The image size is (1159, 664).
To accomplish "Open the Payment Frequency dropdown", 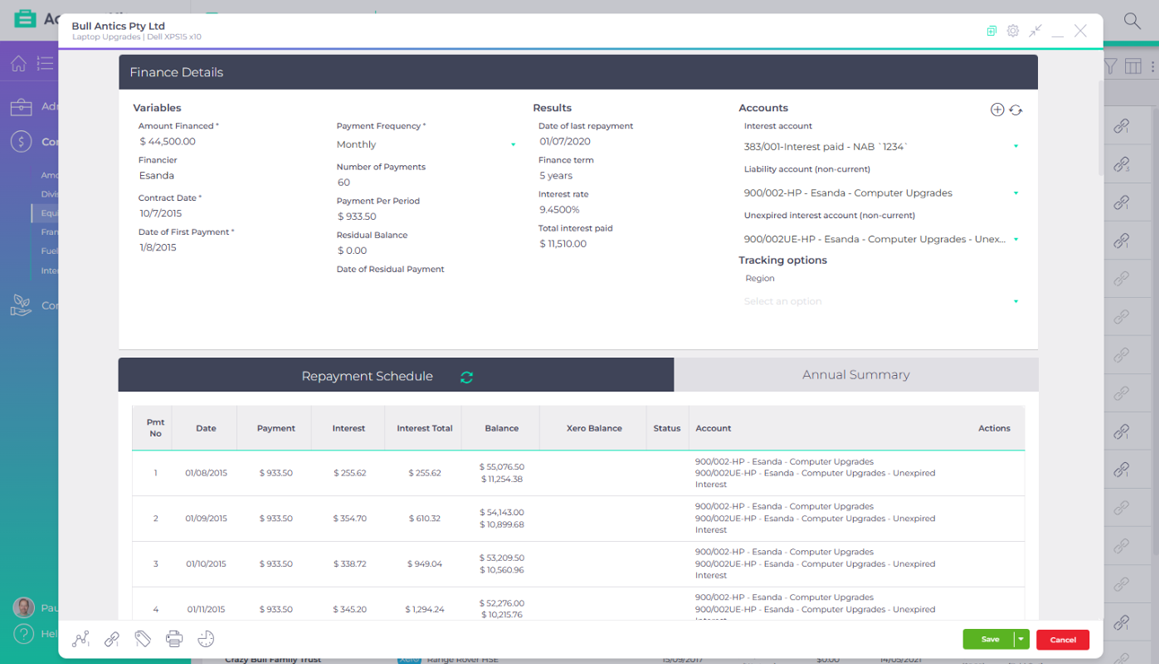I will click(425, 143).
